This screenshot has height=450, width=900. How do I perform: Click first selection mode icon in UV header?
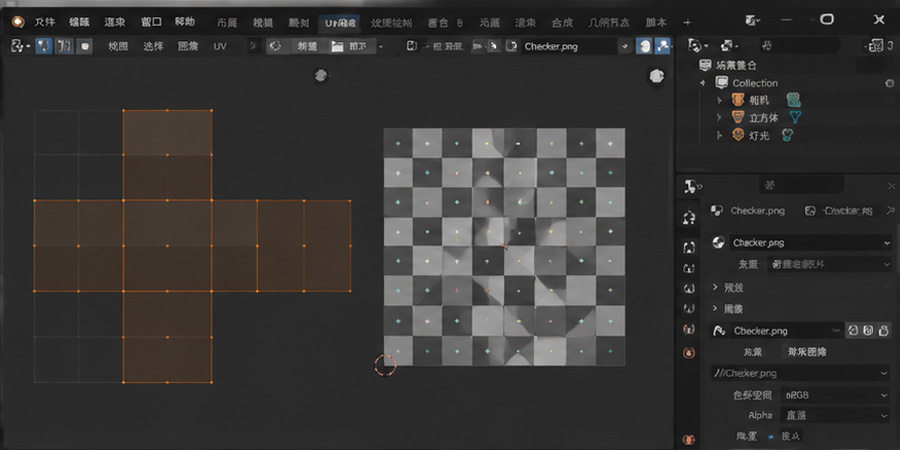coord(44,46)
